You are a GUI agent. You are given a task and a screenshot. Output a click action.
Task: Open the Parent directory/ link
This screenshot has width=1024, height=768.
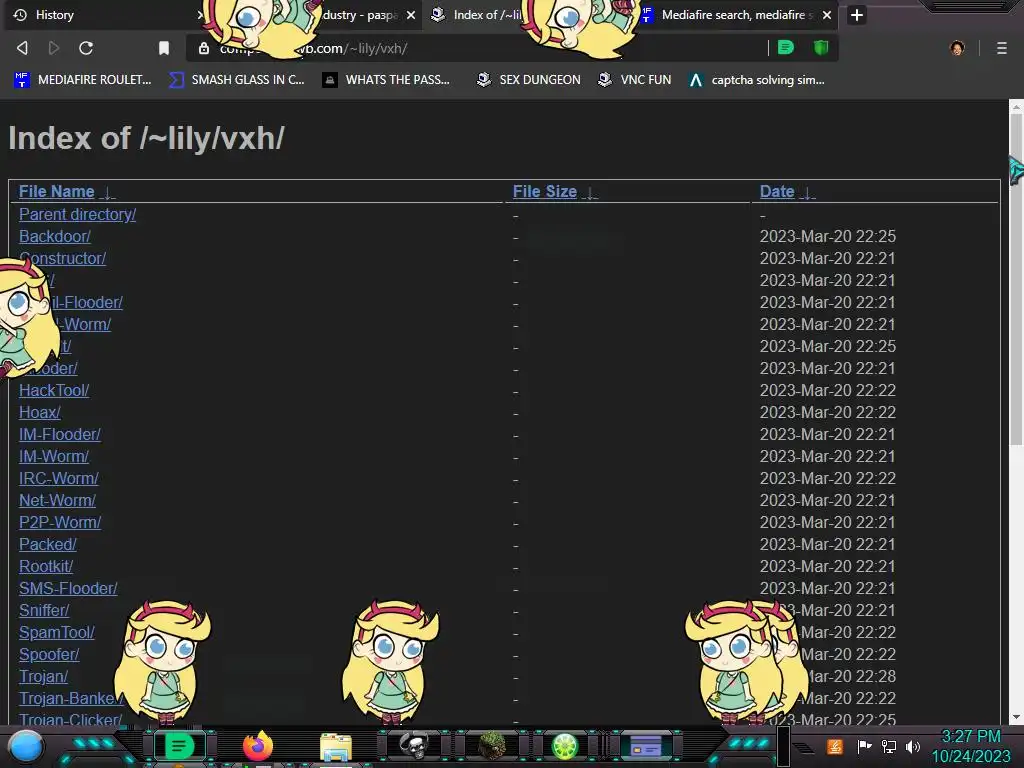(78, 214)
